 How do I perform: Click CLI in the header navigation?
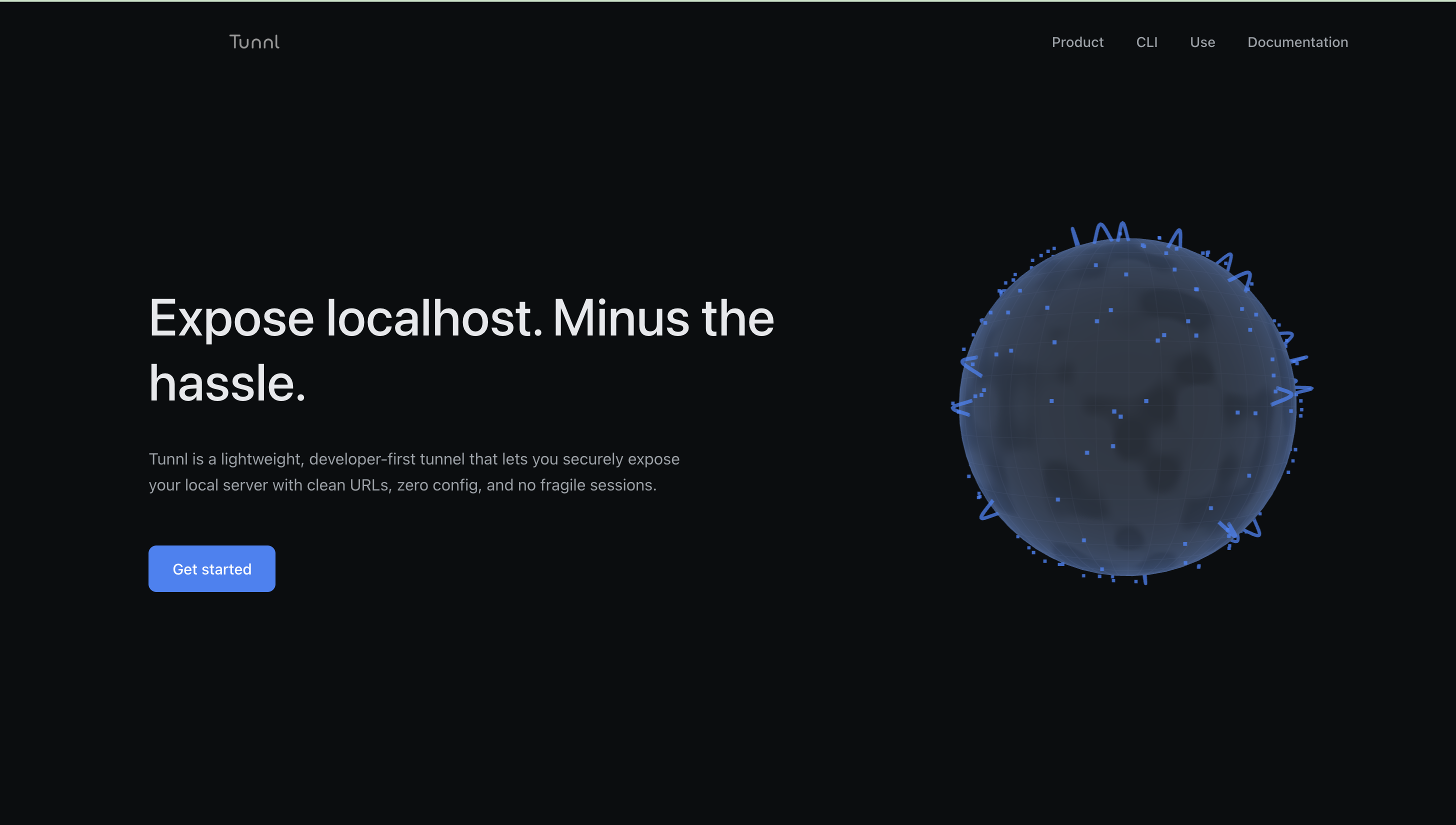tap(1146, 42)
